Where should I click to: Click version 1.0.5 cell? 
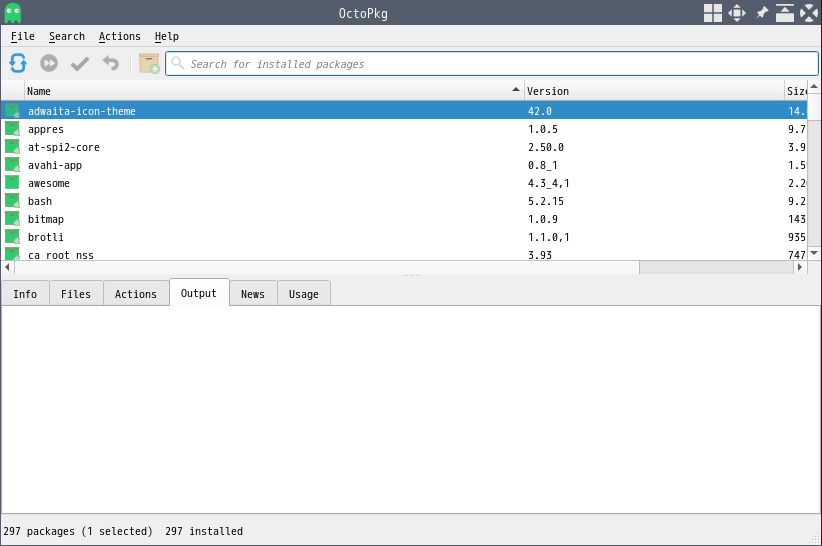pos(543,129)
